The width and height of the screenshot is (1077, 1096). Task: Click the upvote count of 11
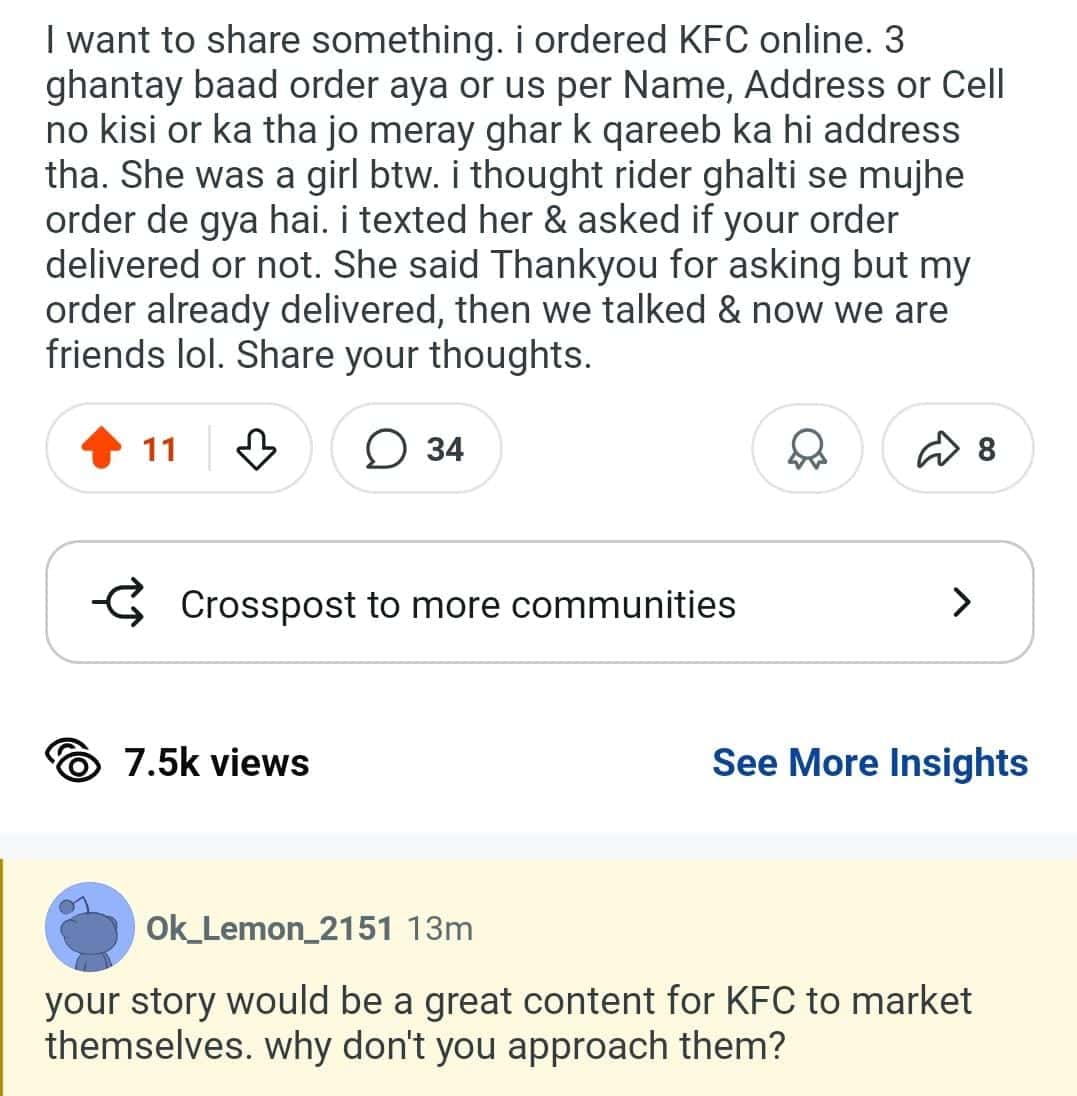pos(159,450)
